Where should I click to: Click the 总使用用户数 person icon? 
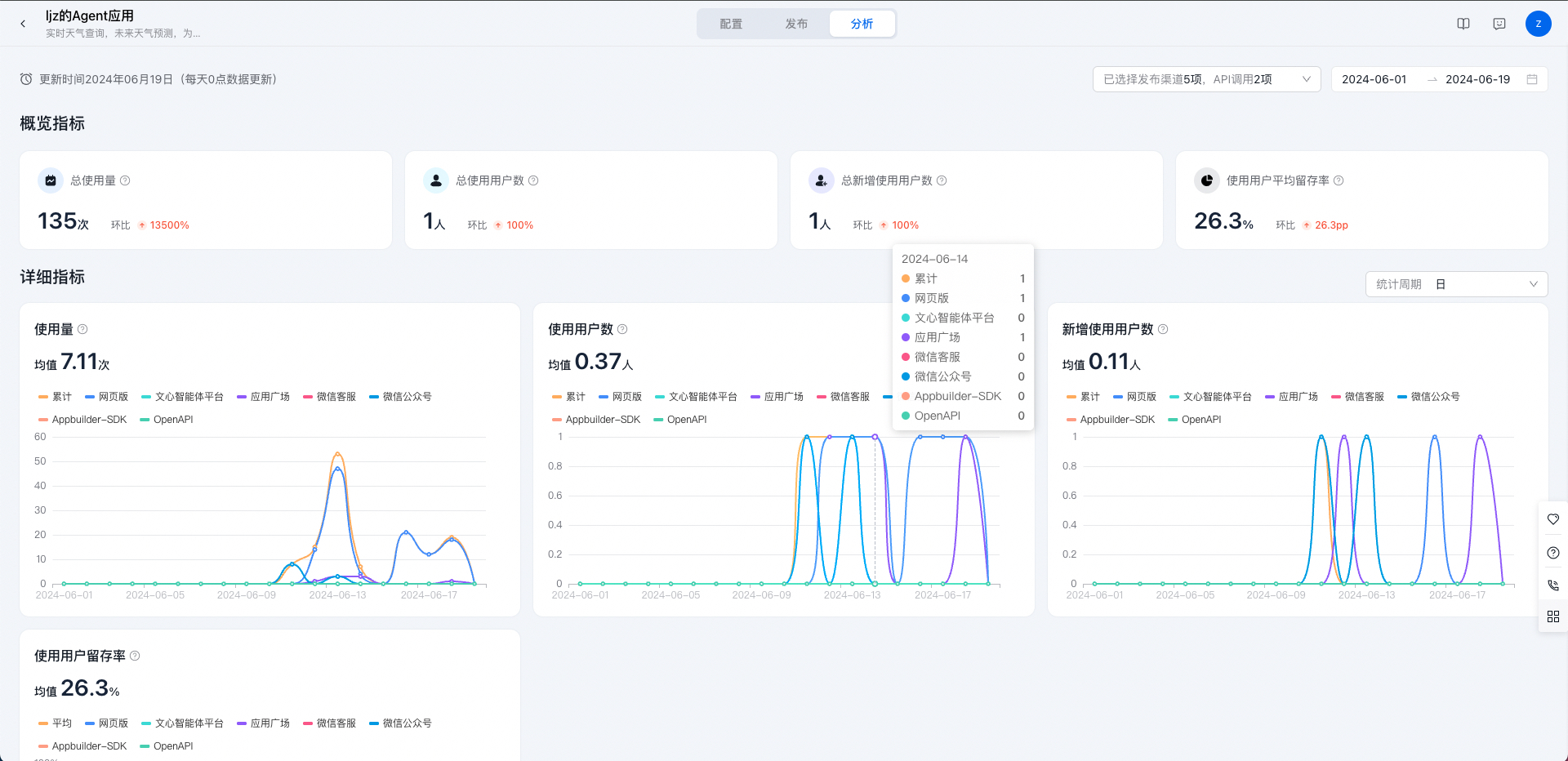[436, 180]
